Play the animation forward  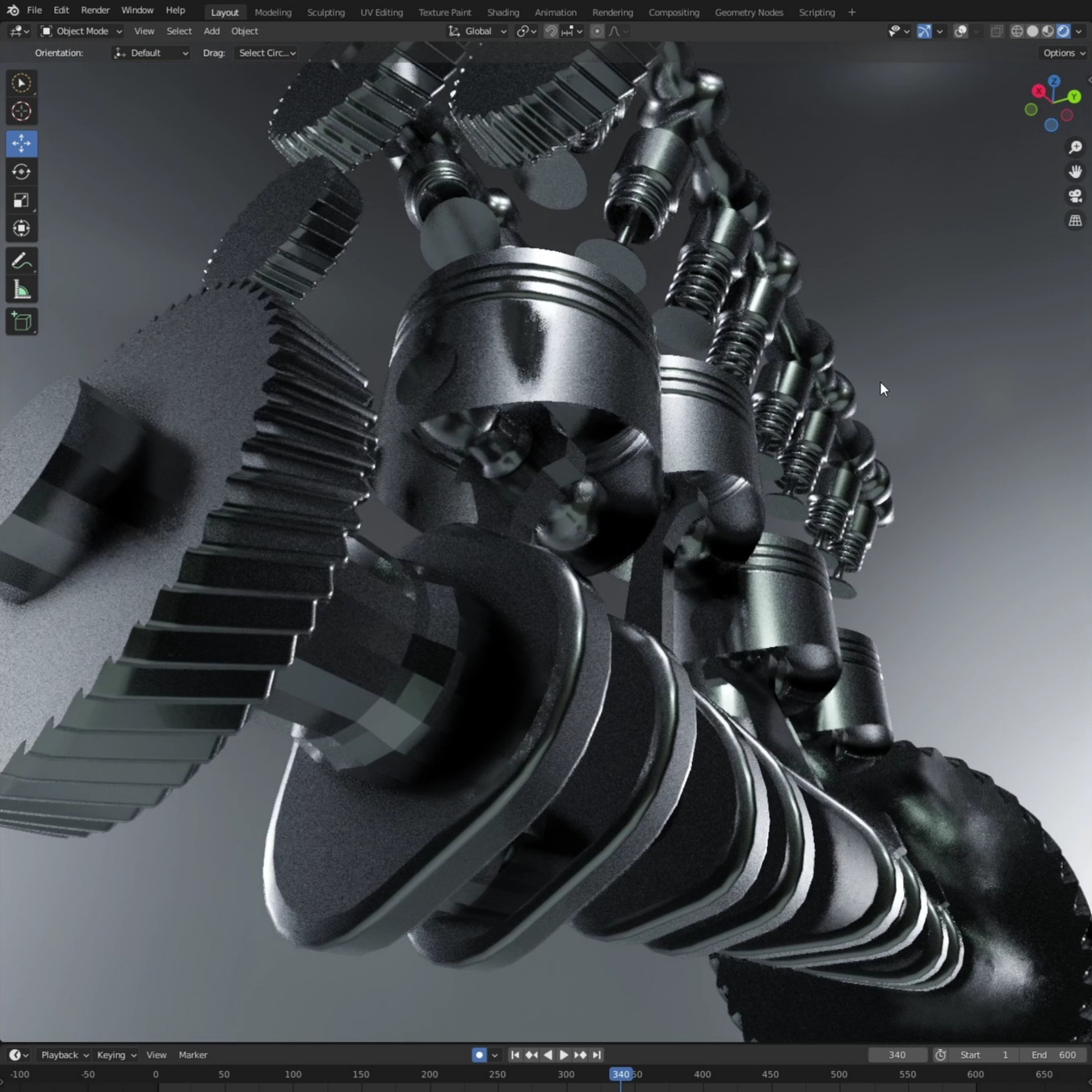[564, 1055]
